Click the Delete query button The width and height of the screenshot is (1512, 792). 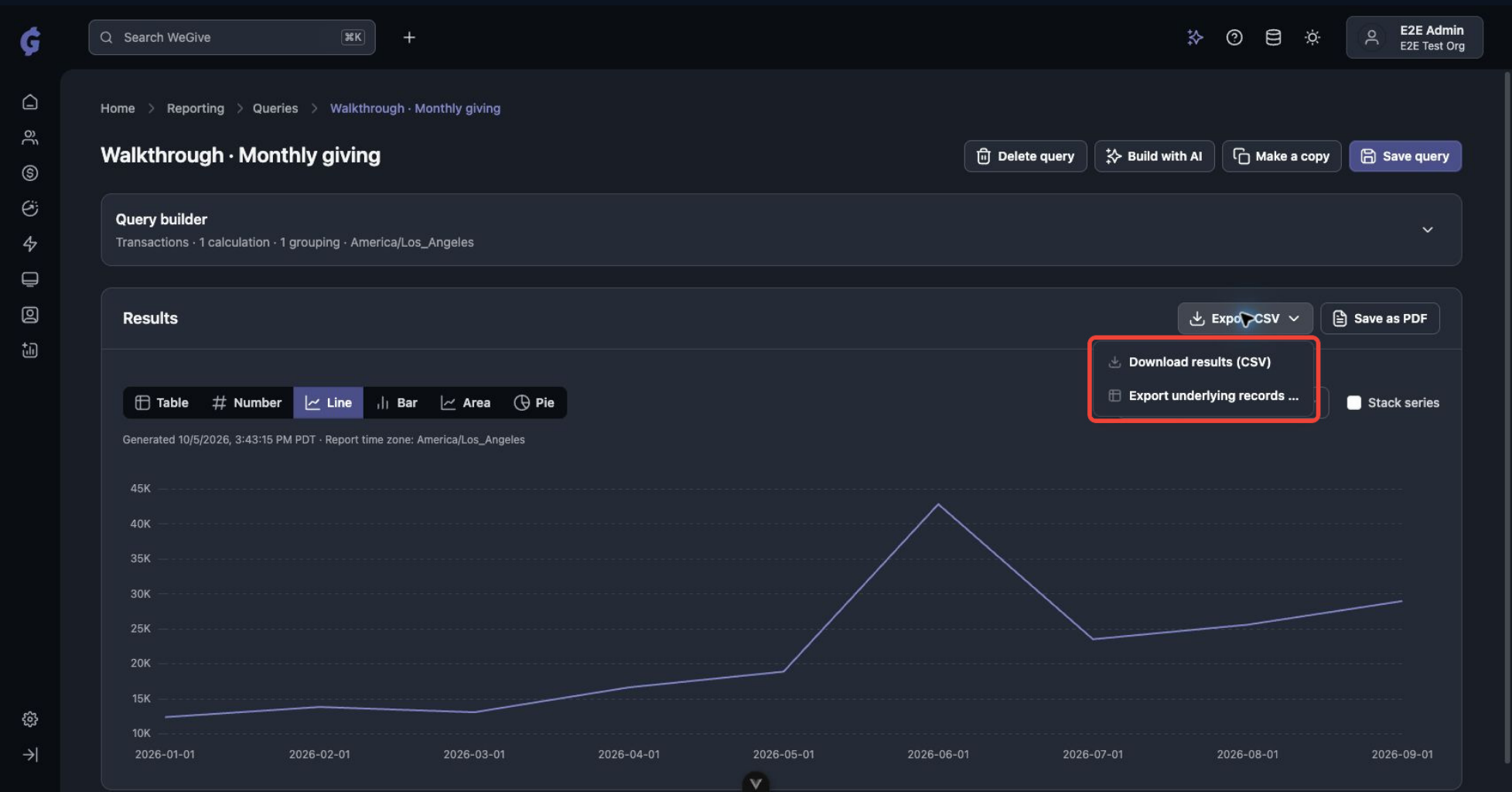(1026, 156)
